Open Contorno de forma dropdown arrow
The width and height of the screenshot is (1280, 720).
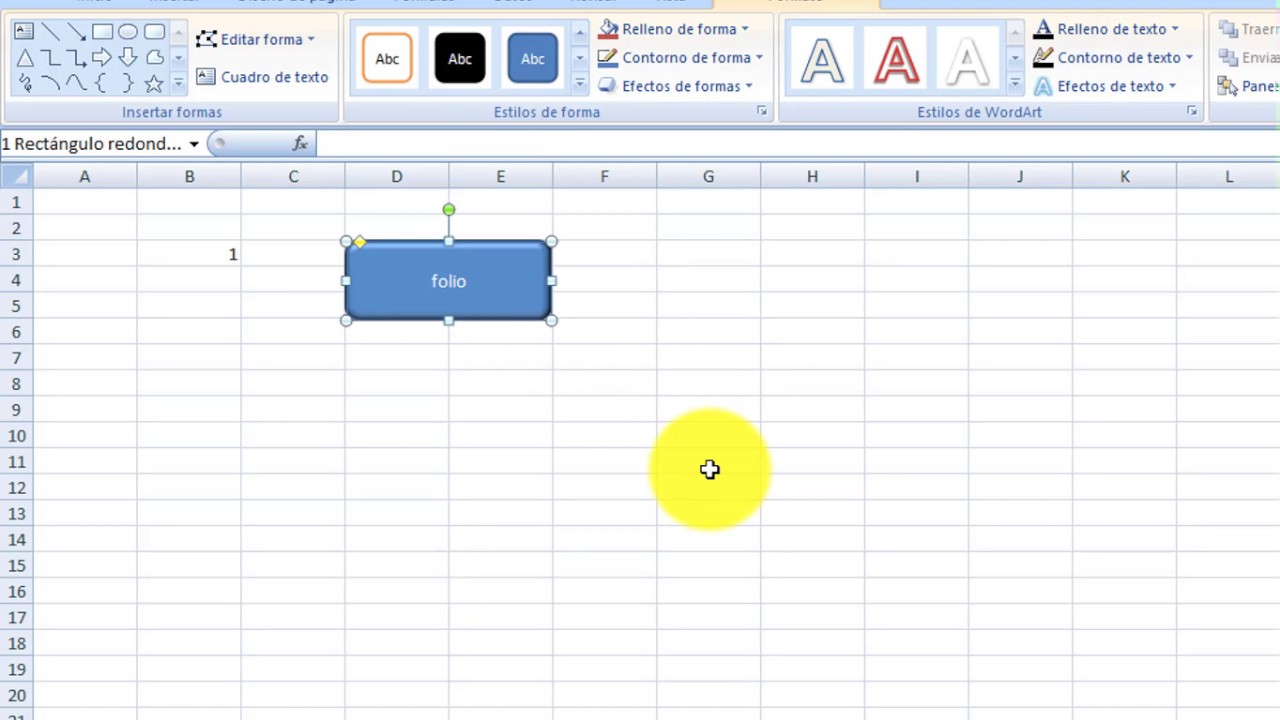click(759, 58)
